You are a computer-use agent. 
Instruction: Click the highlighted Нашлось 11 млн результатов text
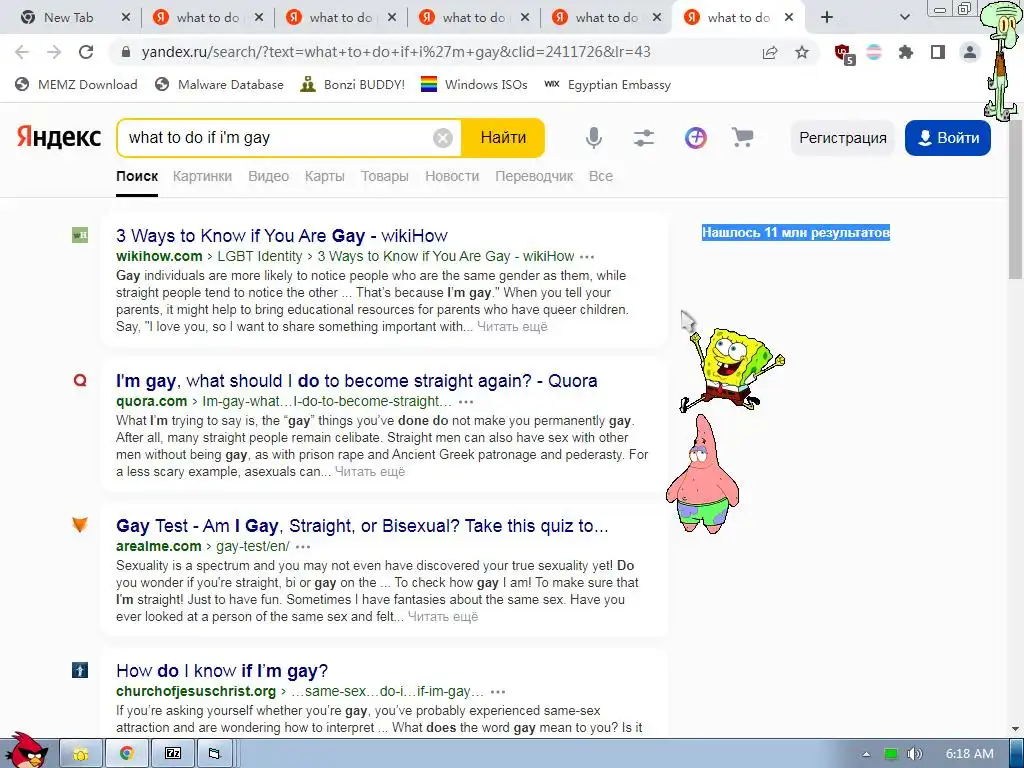tap(795, 232)
